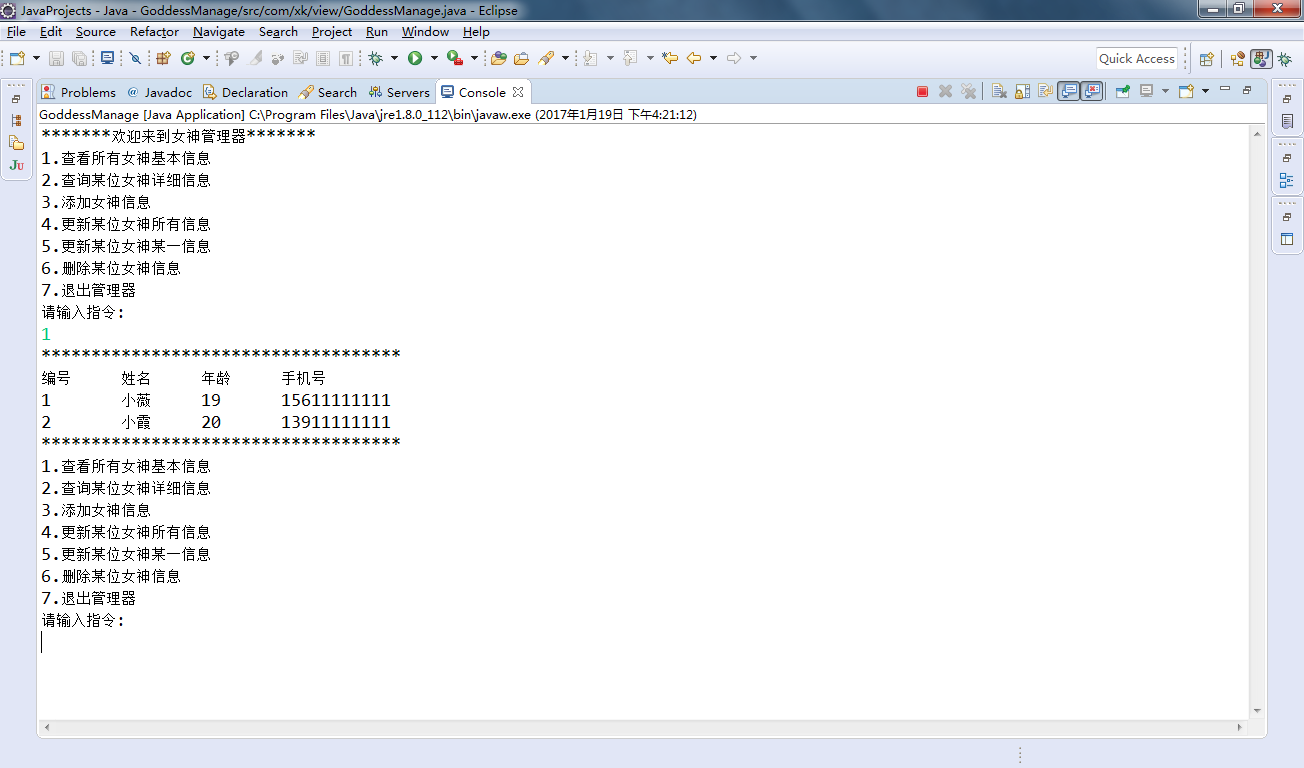Expand the New Java Class dropdown
1304x768 pixels.
[207, 58]
